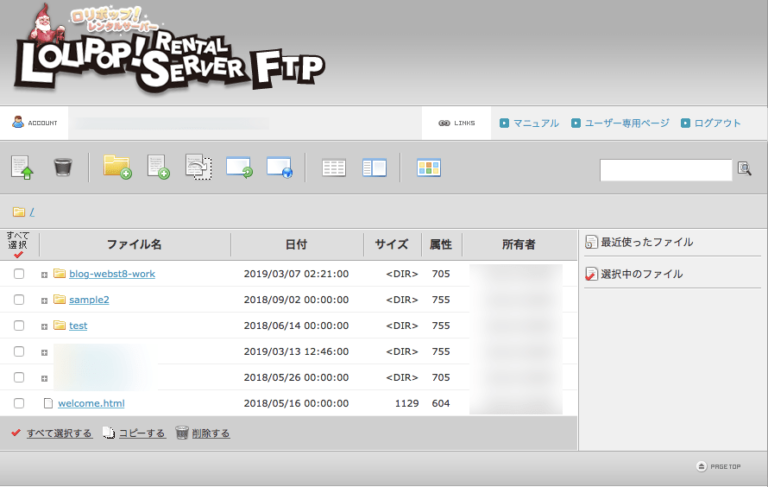Click the ログアウト link
768x487 pixels.
point(718,123)
